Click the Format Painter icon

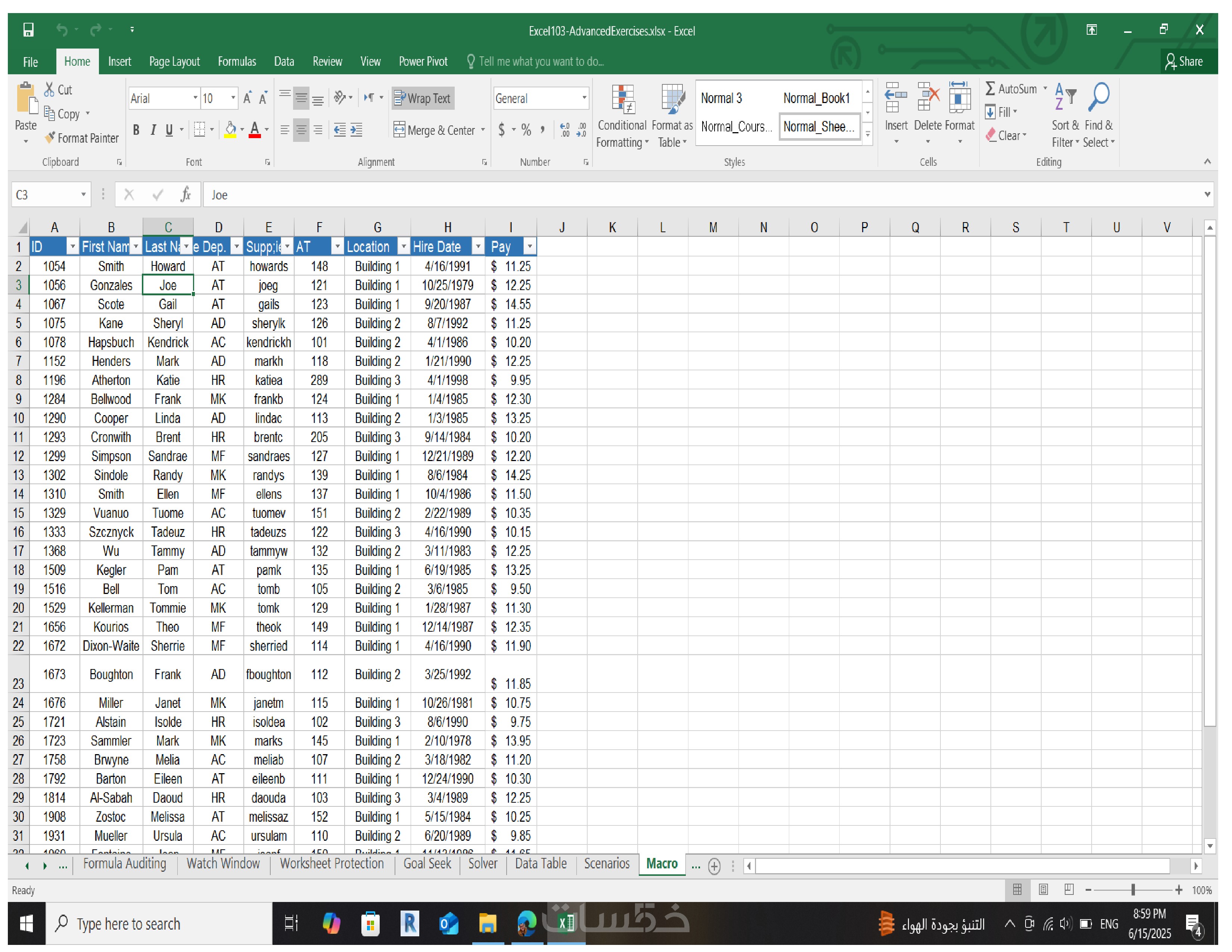point(50,138)
